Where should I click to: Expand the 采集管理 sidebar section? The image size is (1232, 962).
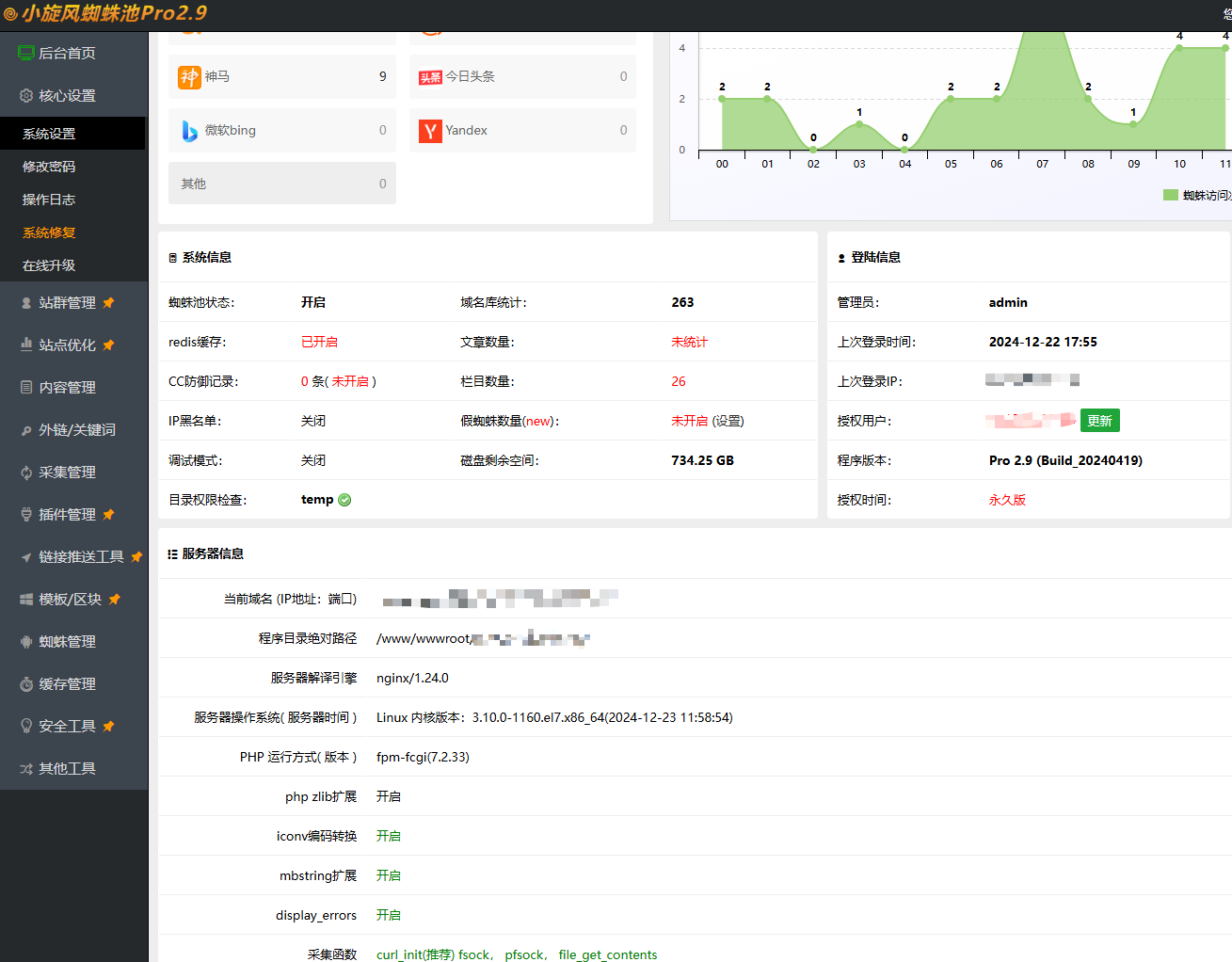pyautogui.click(x=67, y=473)
